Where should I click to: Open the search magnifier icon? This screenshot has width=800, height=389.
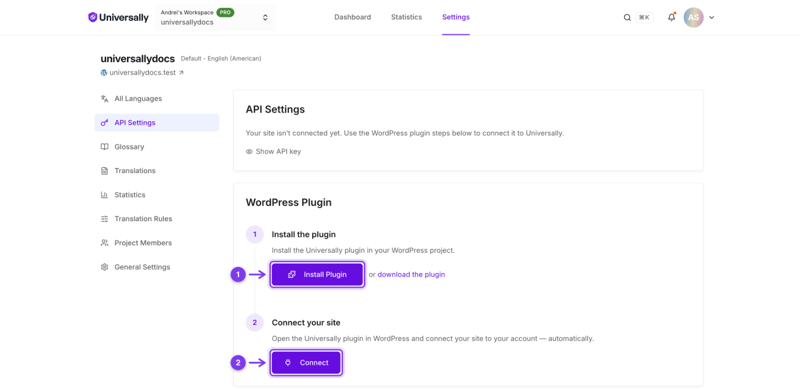(627, 17)
